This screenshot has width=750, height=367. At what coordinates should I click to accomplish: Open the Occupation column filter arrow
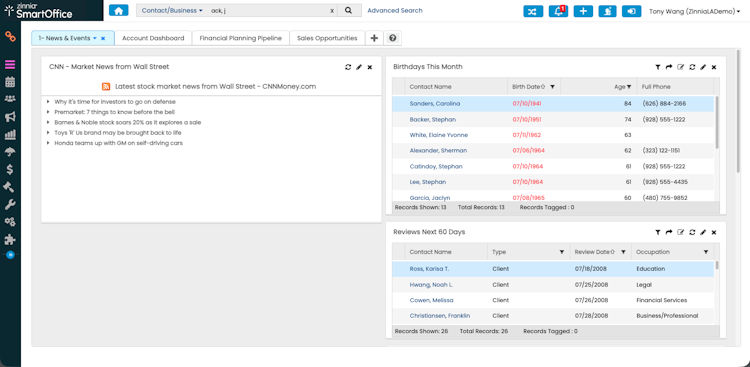click(x=706, y=252)
